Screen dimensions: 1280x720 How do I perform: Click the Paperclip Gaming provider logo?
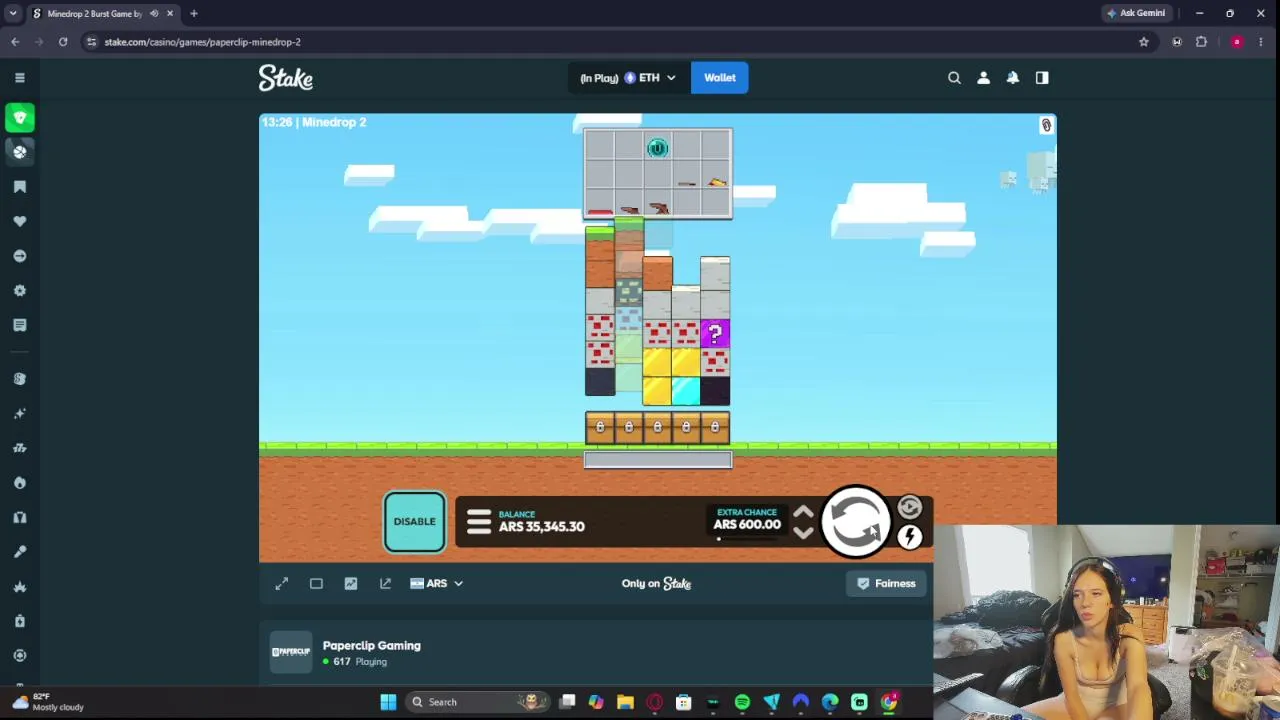[291, 652]
